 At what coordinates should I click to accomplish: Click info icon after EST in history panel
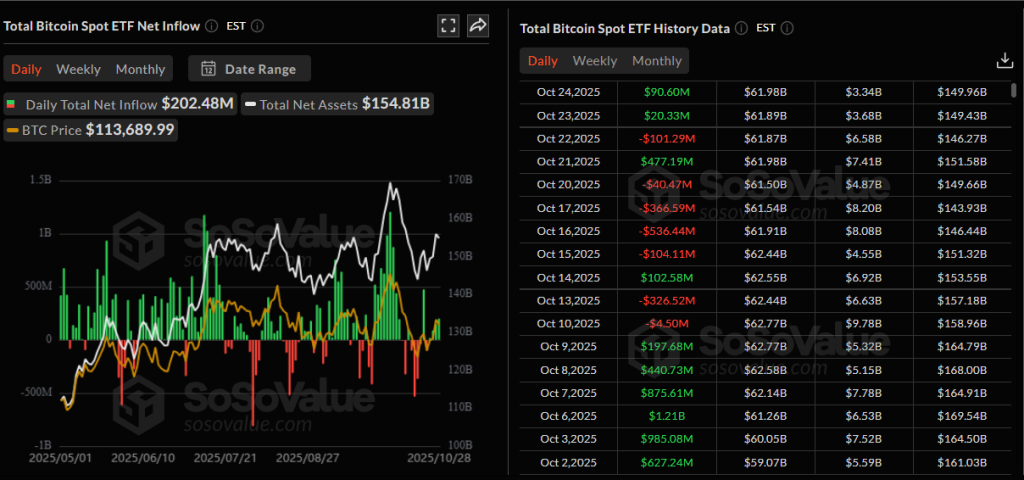coord(789,29)
